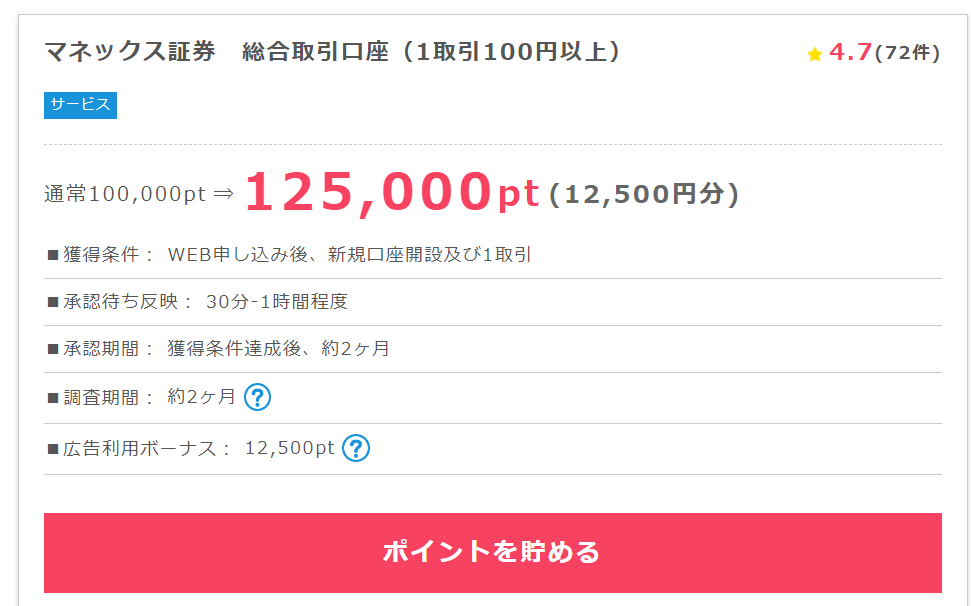Click the arrow symbol before 125,000pt
The width and height of the screenshot is (971, 606).
click(x=224, y=194)
